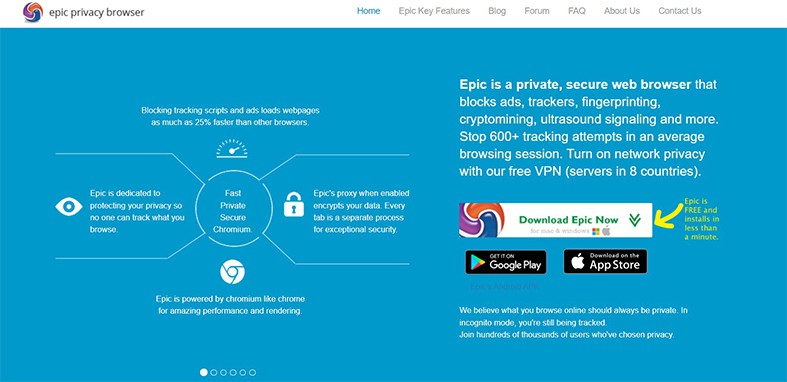Click the green double-chevron download arrow
This screenshot has height=382, width=787.
pos(635,220)
